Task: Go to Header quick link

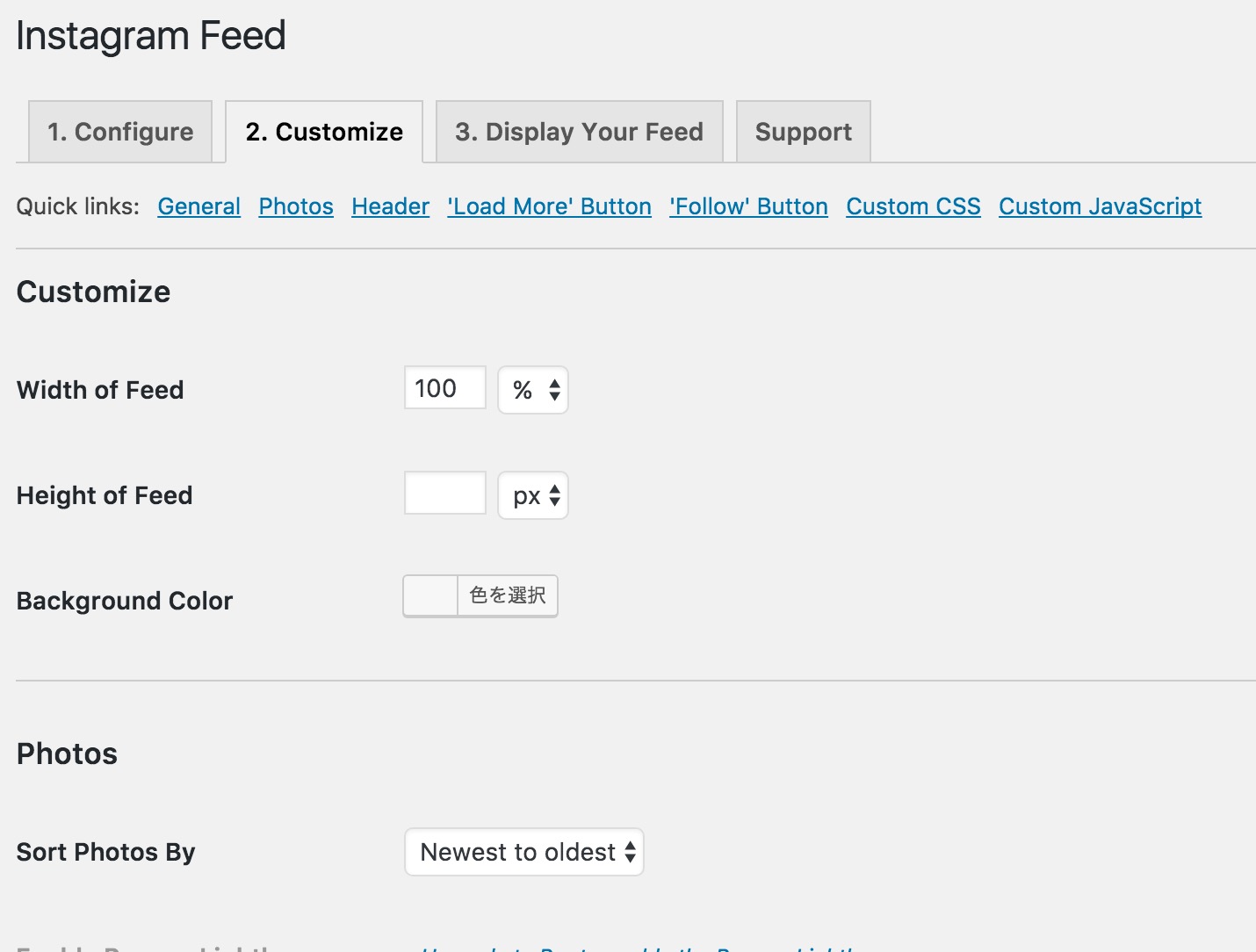Action: [391, 206]
